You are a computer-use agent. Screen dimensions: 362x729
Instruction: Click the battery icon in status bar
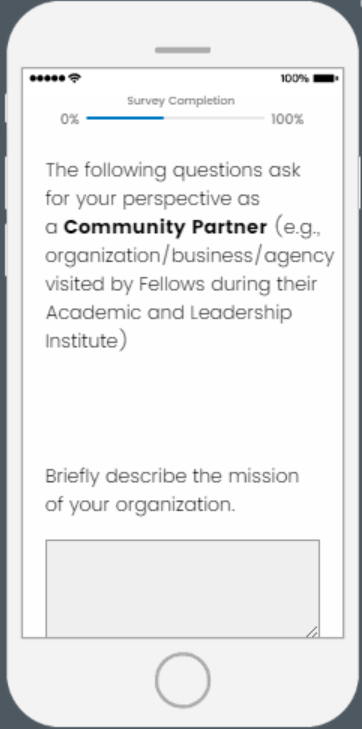click(x=325, y=79)
